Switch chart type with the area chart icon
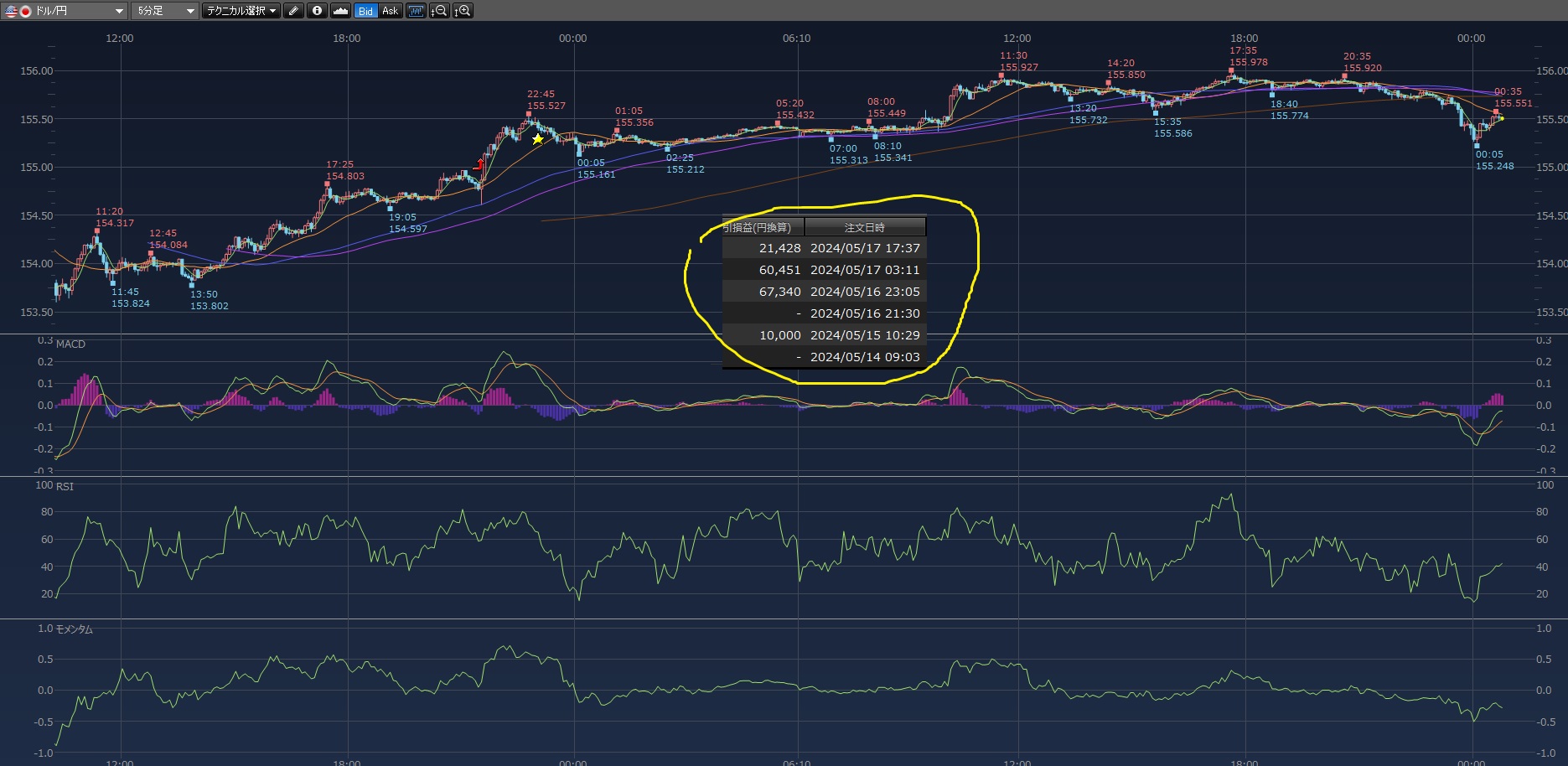This screenshot has height=766, width=1568. [x=340, y=11]
